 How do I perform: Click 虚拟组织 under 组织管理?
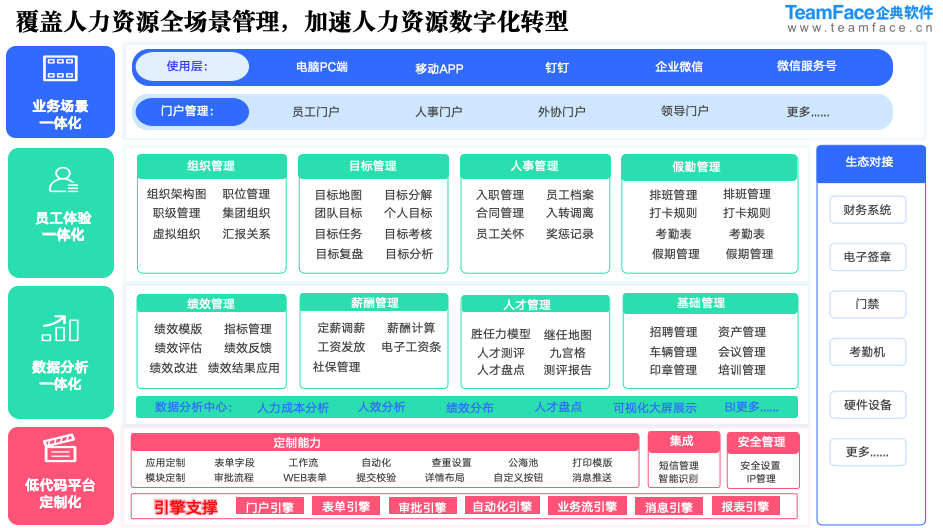pos(176,234)
